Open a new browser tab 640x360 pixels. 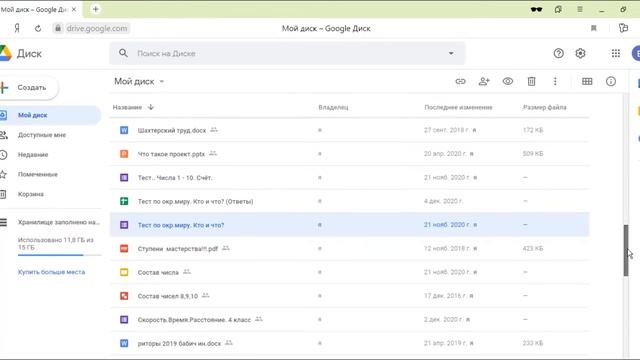(x=96, y=9)
